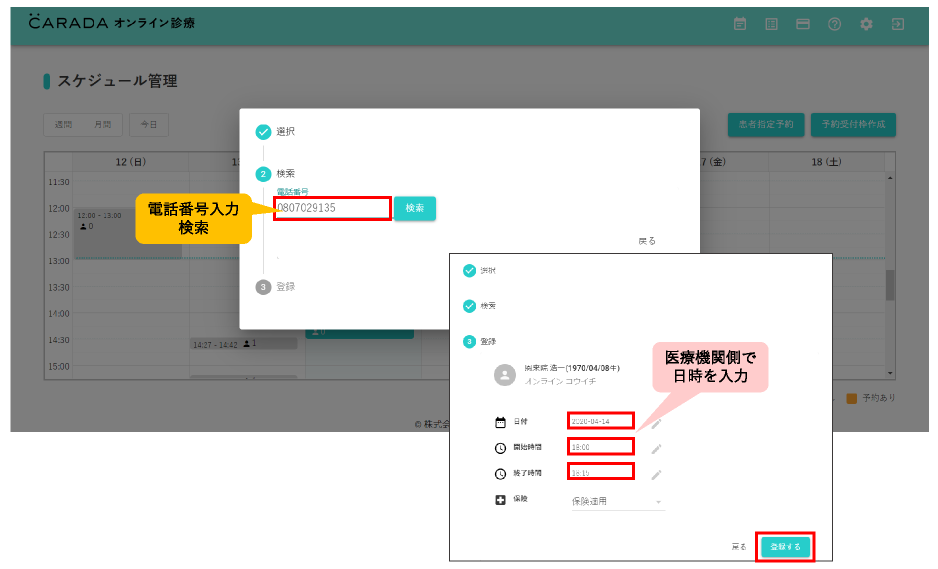Open the calendar icon in the header
Image resolution: width=938 pixels, height=569 pixels.
[740, 24]
